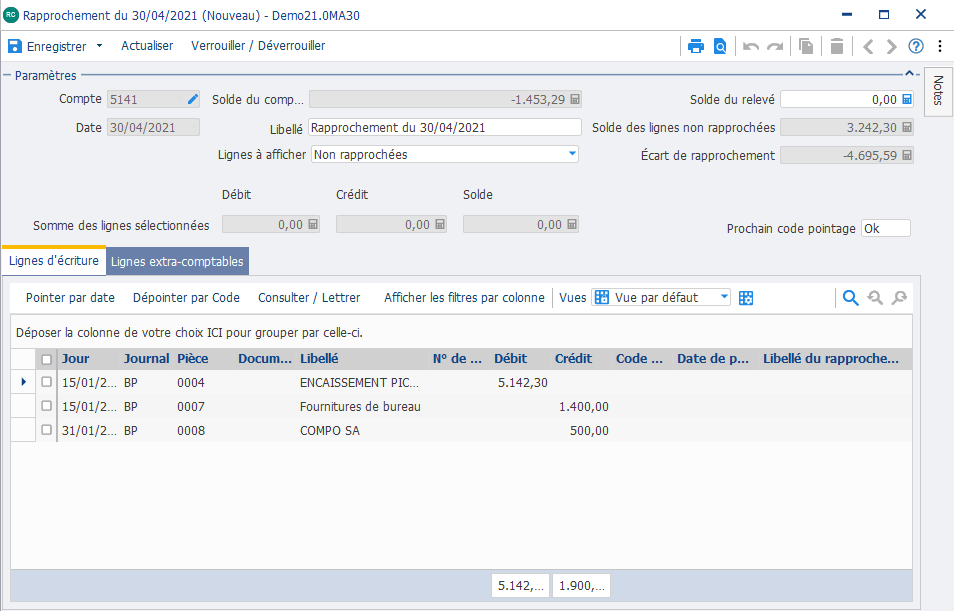Click the find previous magnifier icon
This screenshot has width=954, height=611.
pyautogui.click(x=875, y=298)
